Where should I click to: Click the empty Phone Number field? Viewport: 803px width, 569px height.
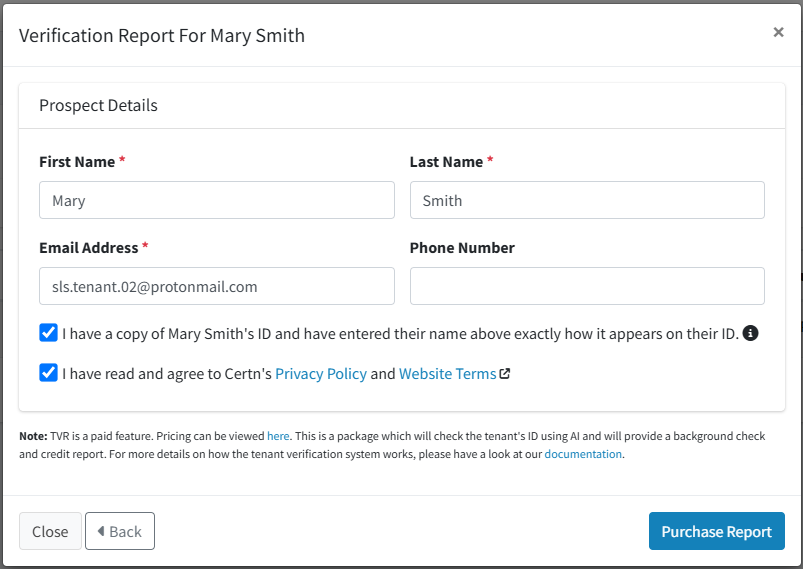pos(587,286)
